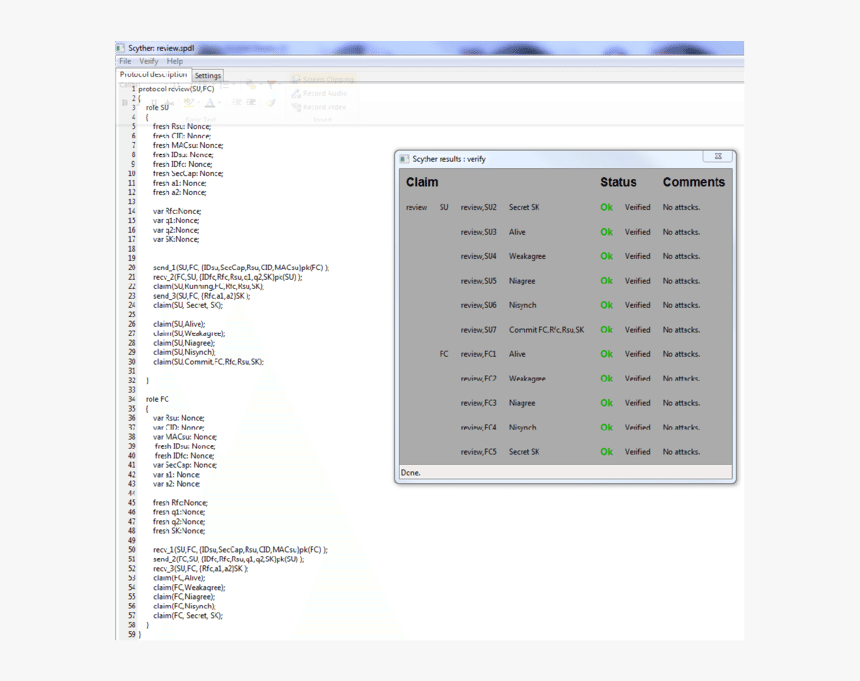Select the Font Color icon in the faded toolbar

211,102
